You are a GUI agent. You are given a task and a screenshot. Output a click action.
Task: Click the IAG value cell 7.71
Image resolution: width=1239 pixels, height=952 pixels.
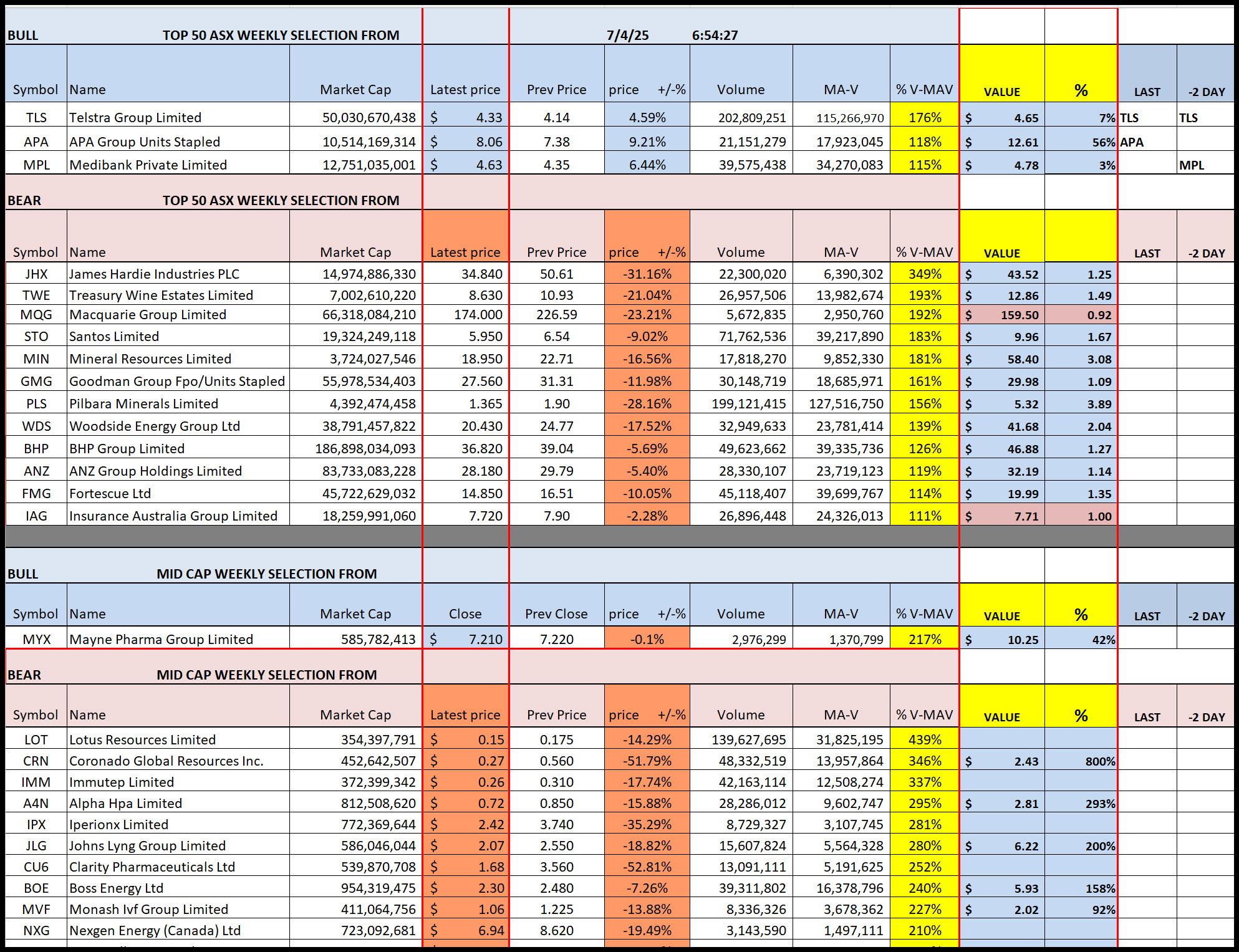(x=1002, y=516)
